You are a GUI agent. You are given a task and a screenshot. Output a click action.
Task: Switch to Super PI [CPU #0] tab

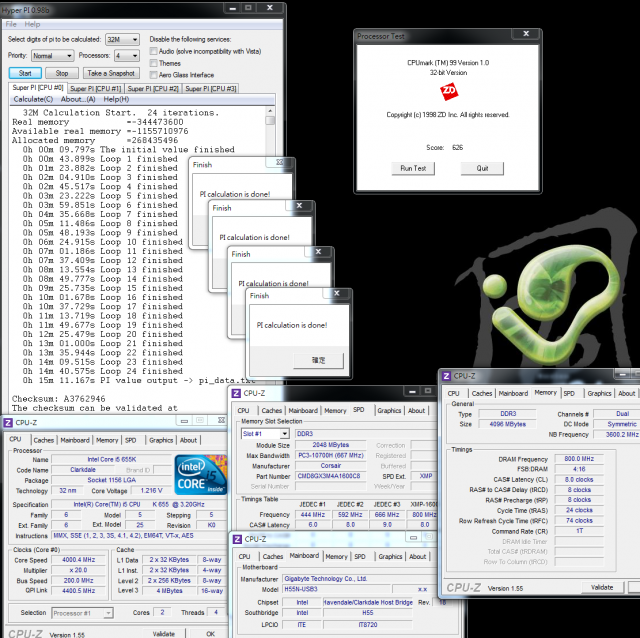point(38,87)
